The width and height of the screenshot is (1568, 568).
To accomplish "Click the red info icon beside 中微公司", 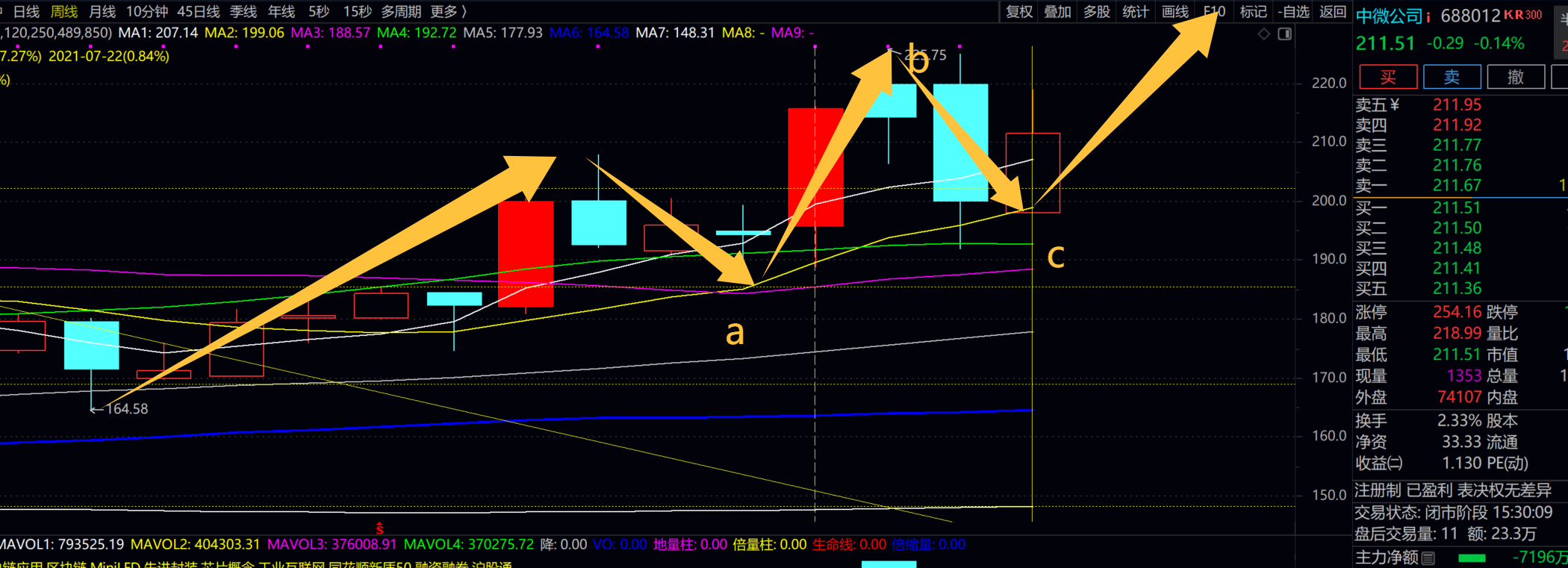I will (x=1428, y=16).
